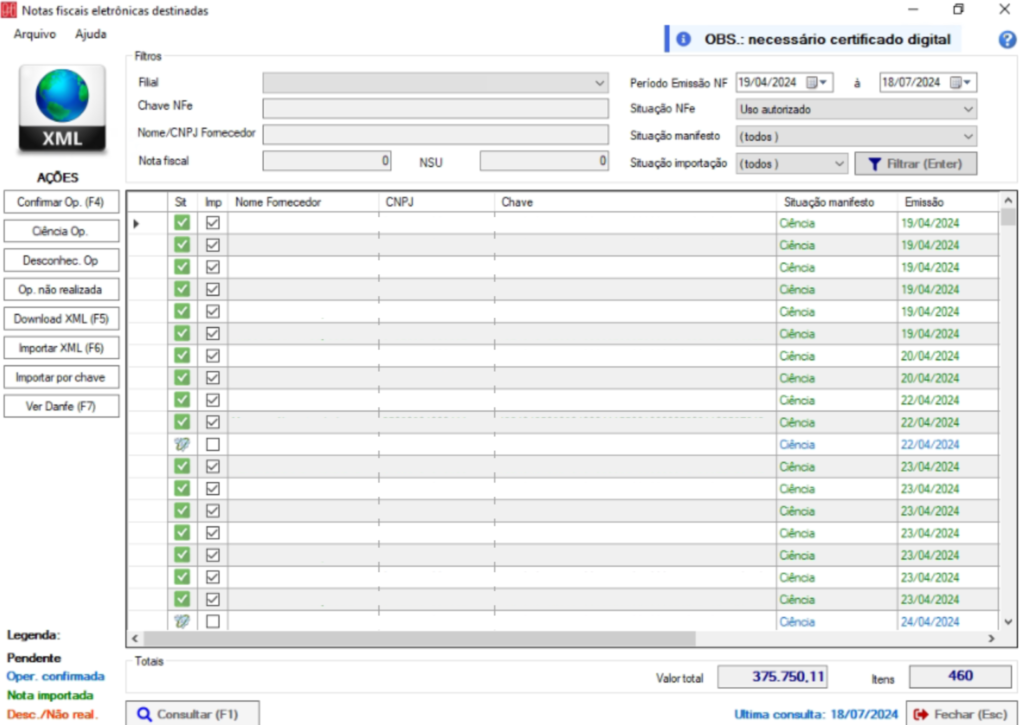
Task: Click green status icon in first row
Action: click(182, 223)
